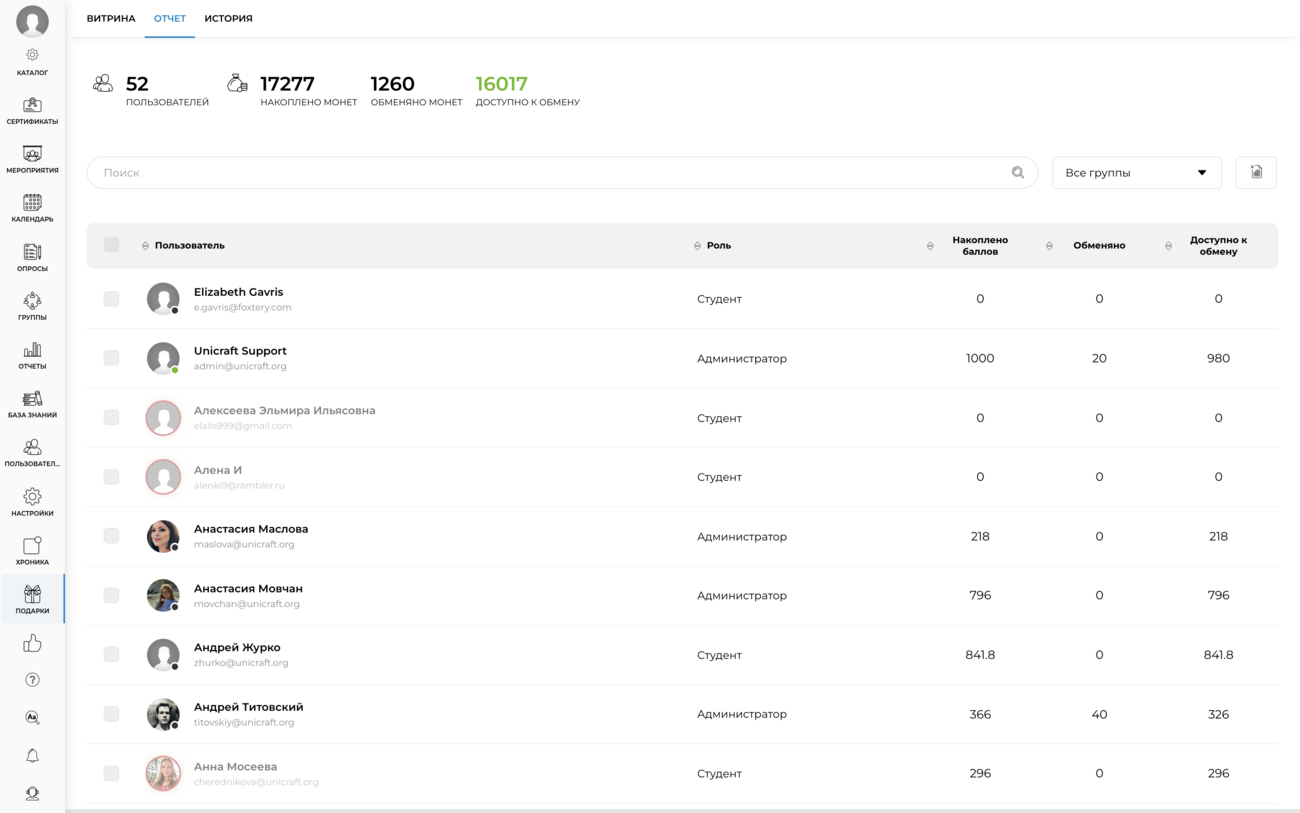Select checkbox for Анастасия Маслова
1300x813 pixels.
(111, 536)
